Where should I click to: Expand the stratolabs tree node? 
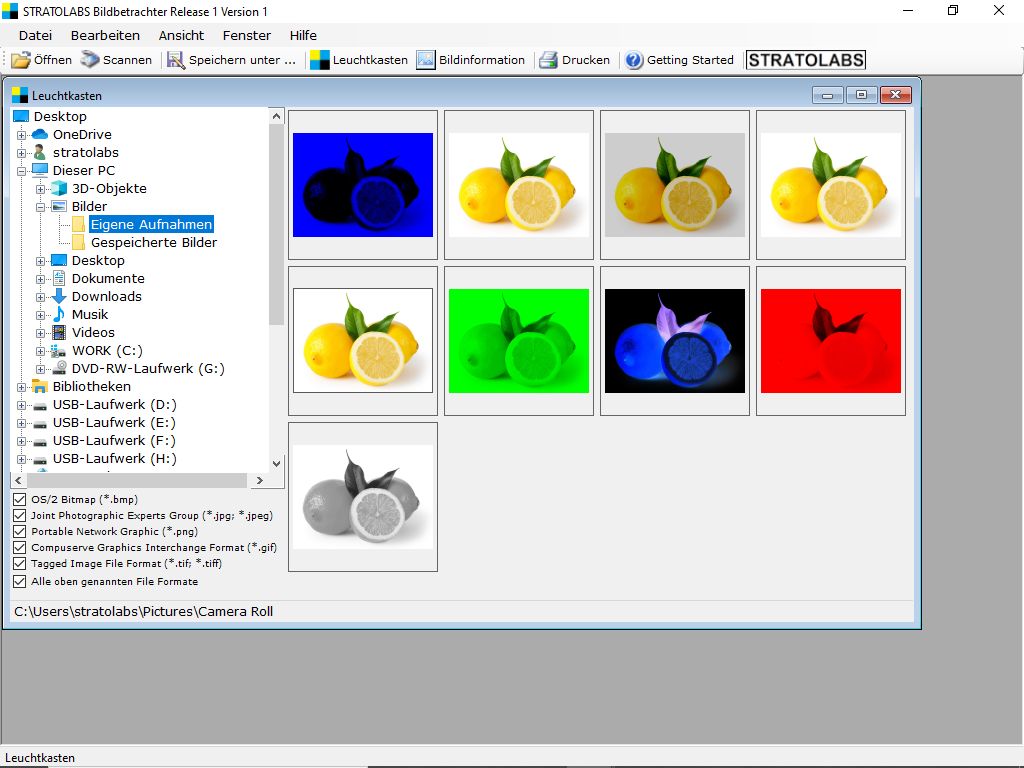pyautogui.click(x=22, y=153)
